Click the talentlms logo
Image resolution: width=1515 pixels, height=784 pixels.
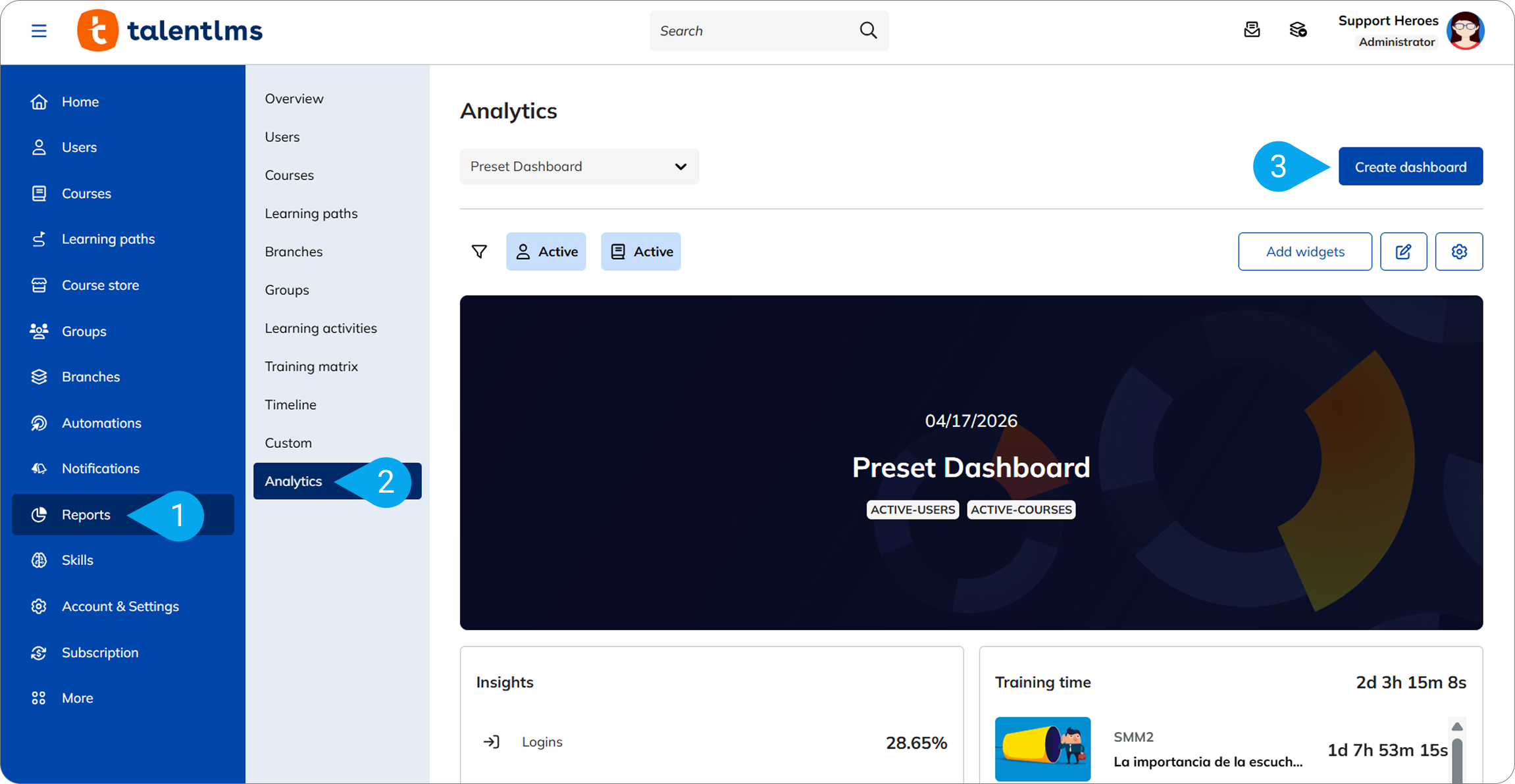pos(170,30)
